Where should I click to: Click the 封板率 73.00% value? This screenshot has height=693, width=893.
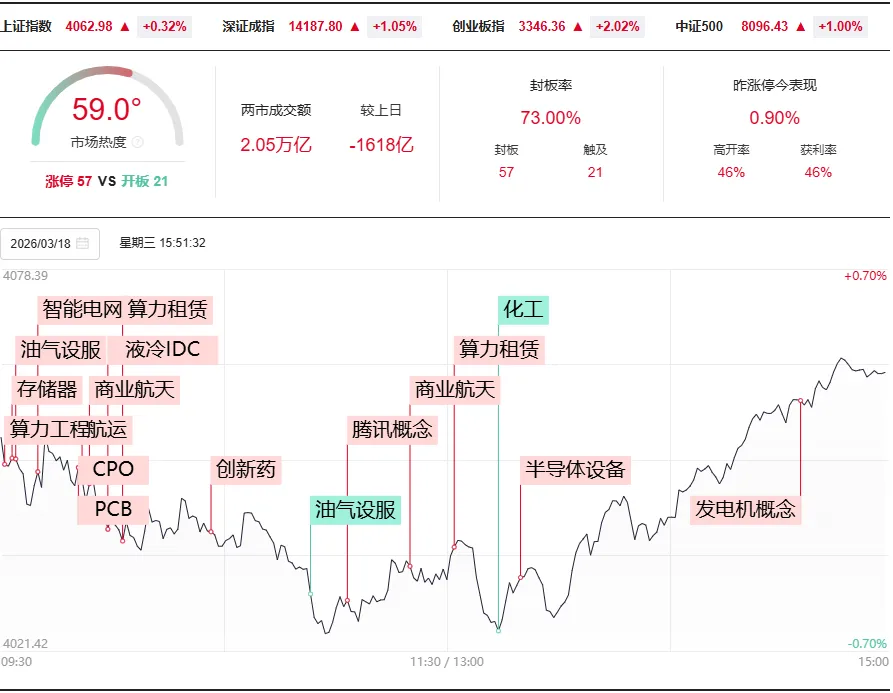tap(551, 118)
